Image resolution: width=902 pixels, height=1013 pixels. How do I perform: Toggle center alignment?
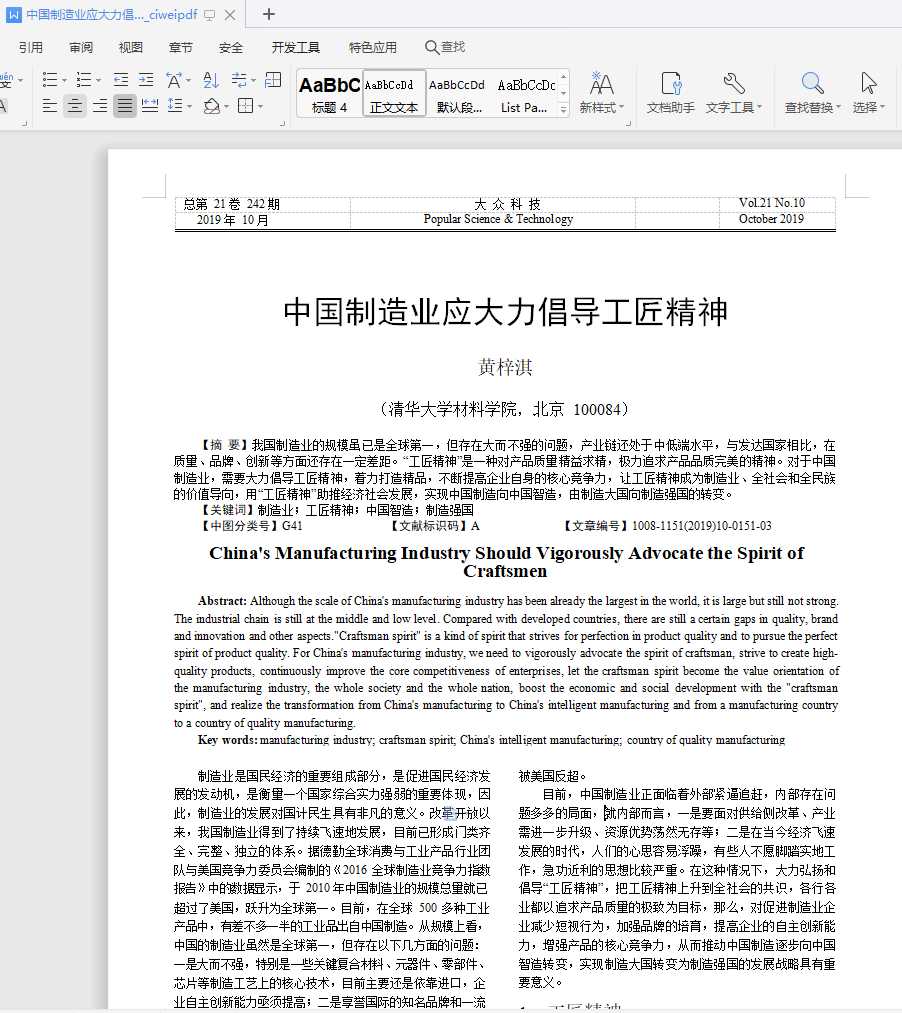[75, 105]
